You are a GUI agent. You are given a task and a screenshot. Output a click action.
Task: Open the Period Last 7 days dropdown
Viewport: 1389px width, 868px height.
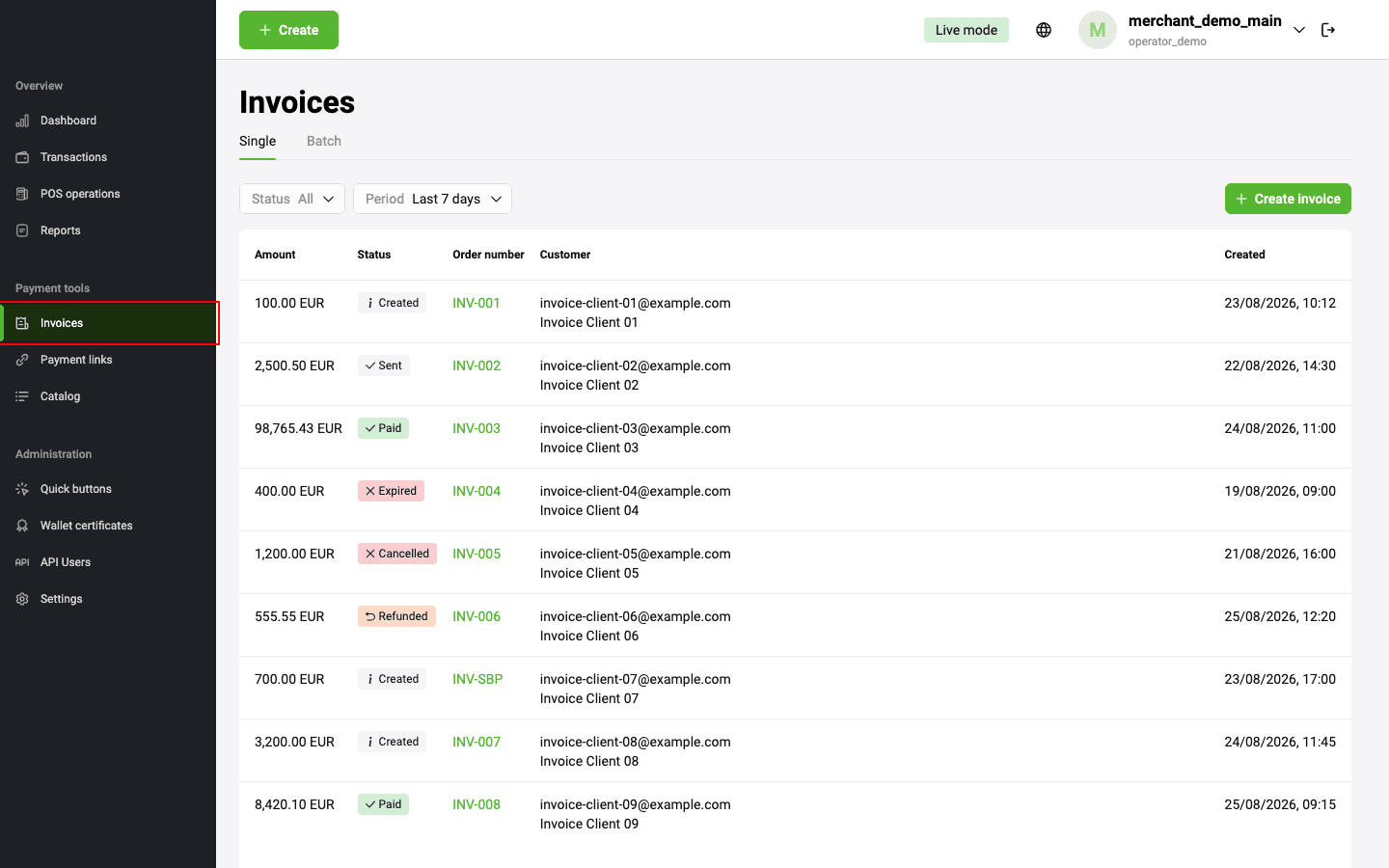(432, 199)
